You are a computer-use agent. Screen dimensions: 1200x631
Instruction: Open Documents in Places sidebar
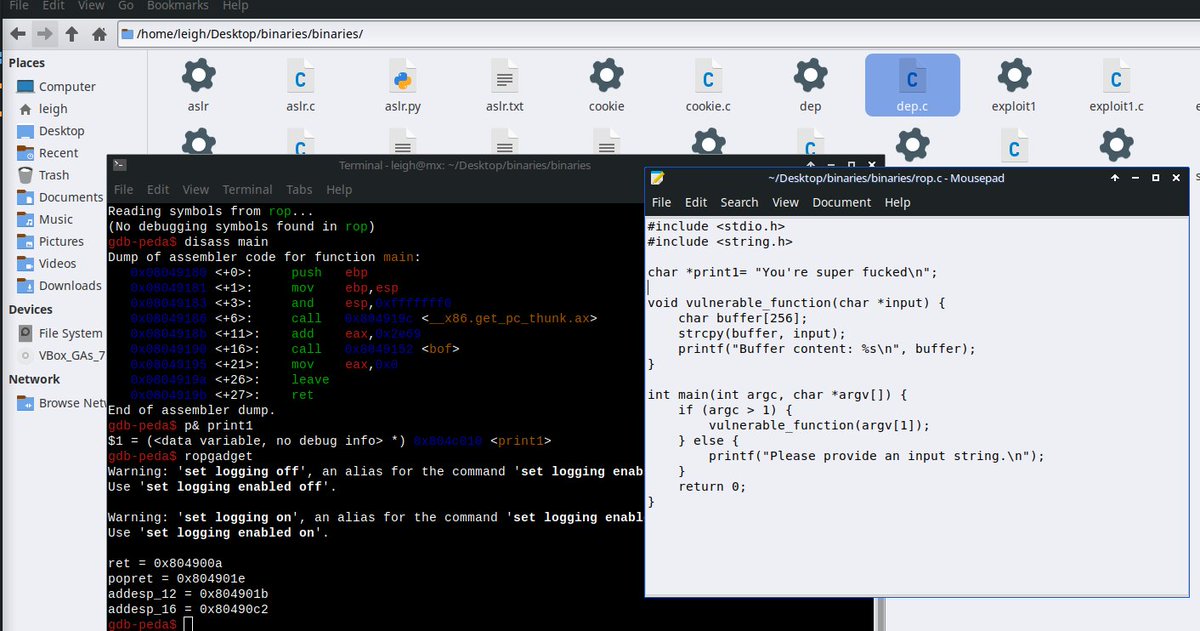coord(60,197)
